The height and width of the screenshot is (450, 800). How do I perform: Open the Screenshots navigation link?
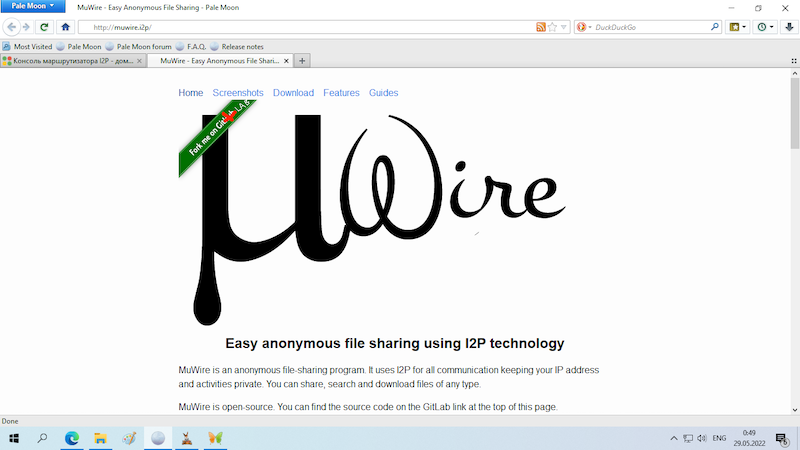(238, 93)
